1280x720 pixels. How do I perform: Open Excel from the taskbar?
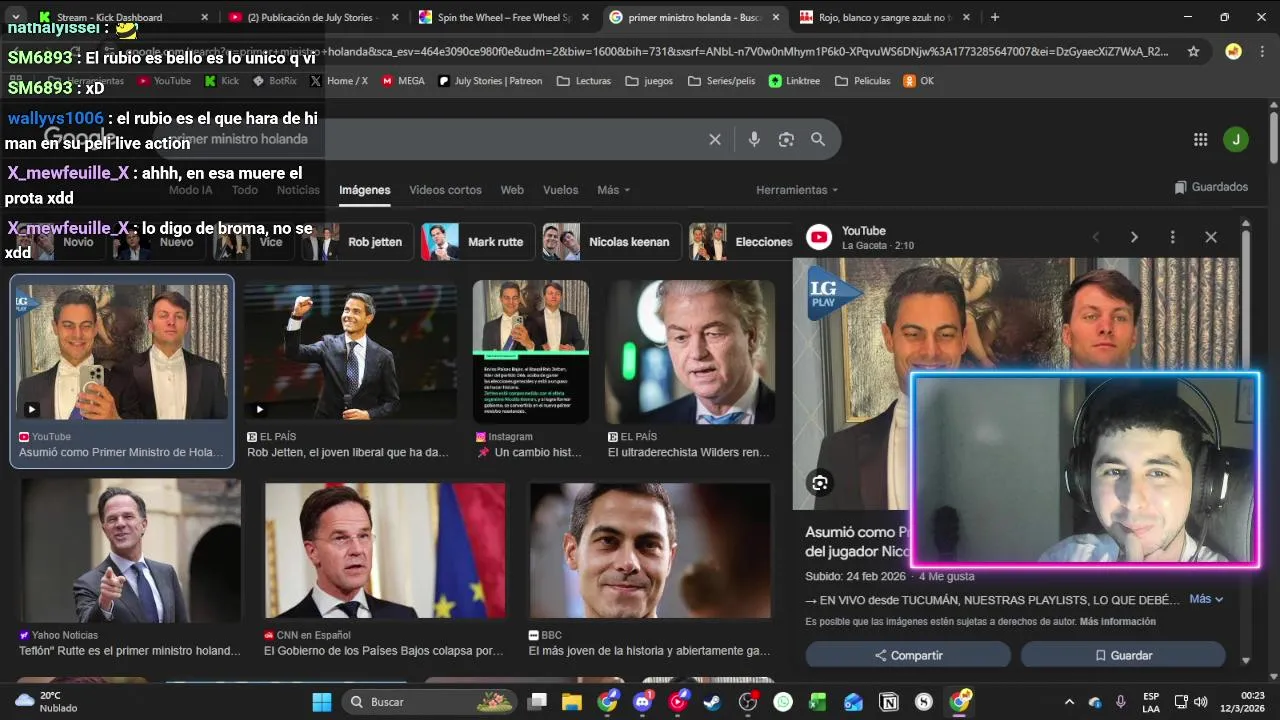coord(818,702)
